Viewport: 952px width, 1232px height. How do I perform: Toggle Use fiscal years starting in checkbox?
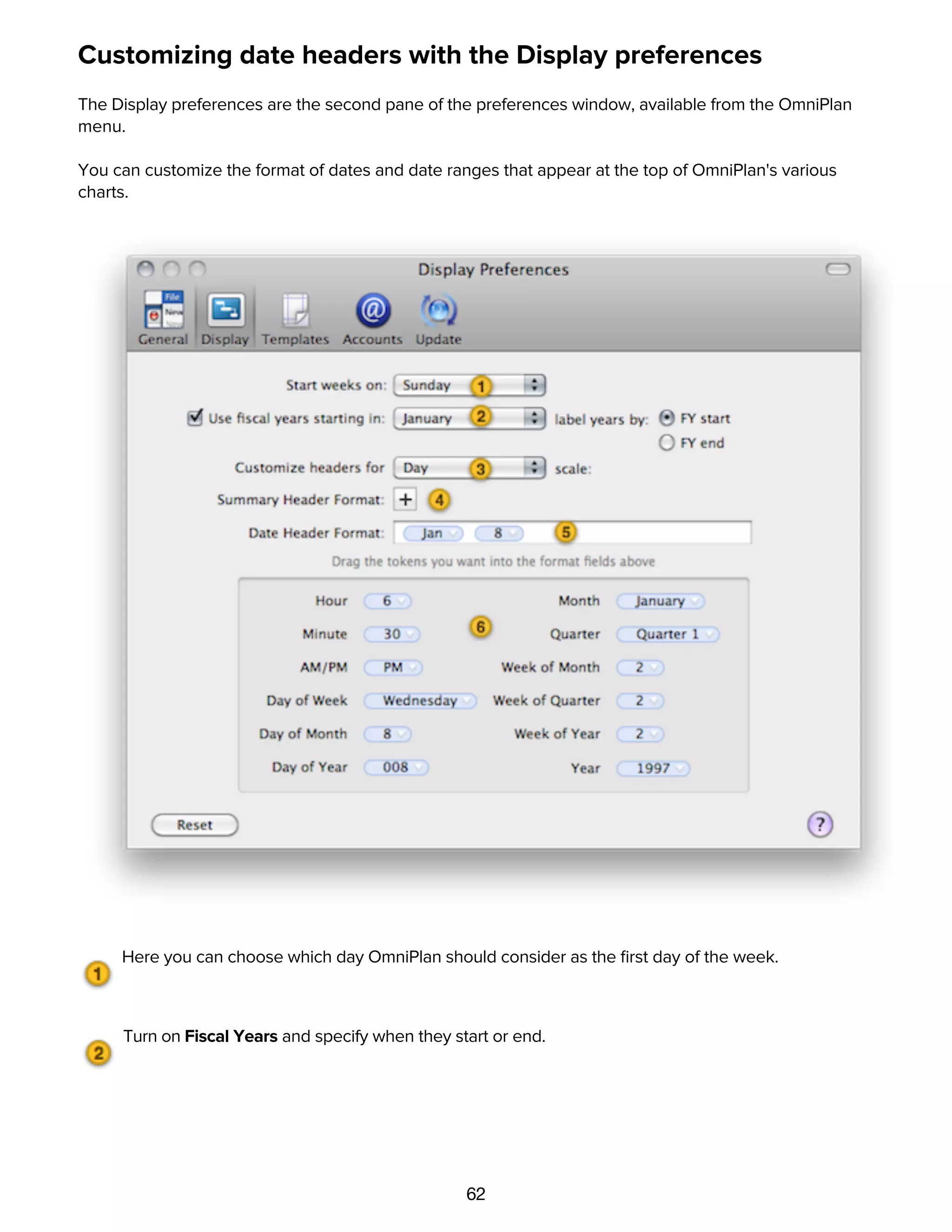[x=195, y=417]
